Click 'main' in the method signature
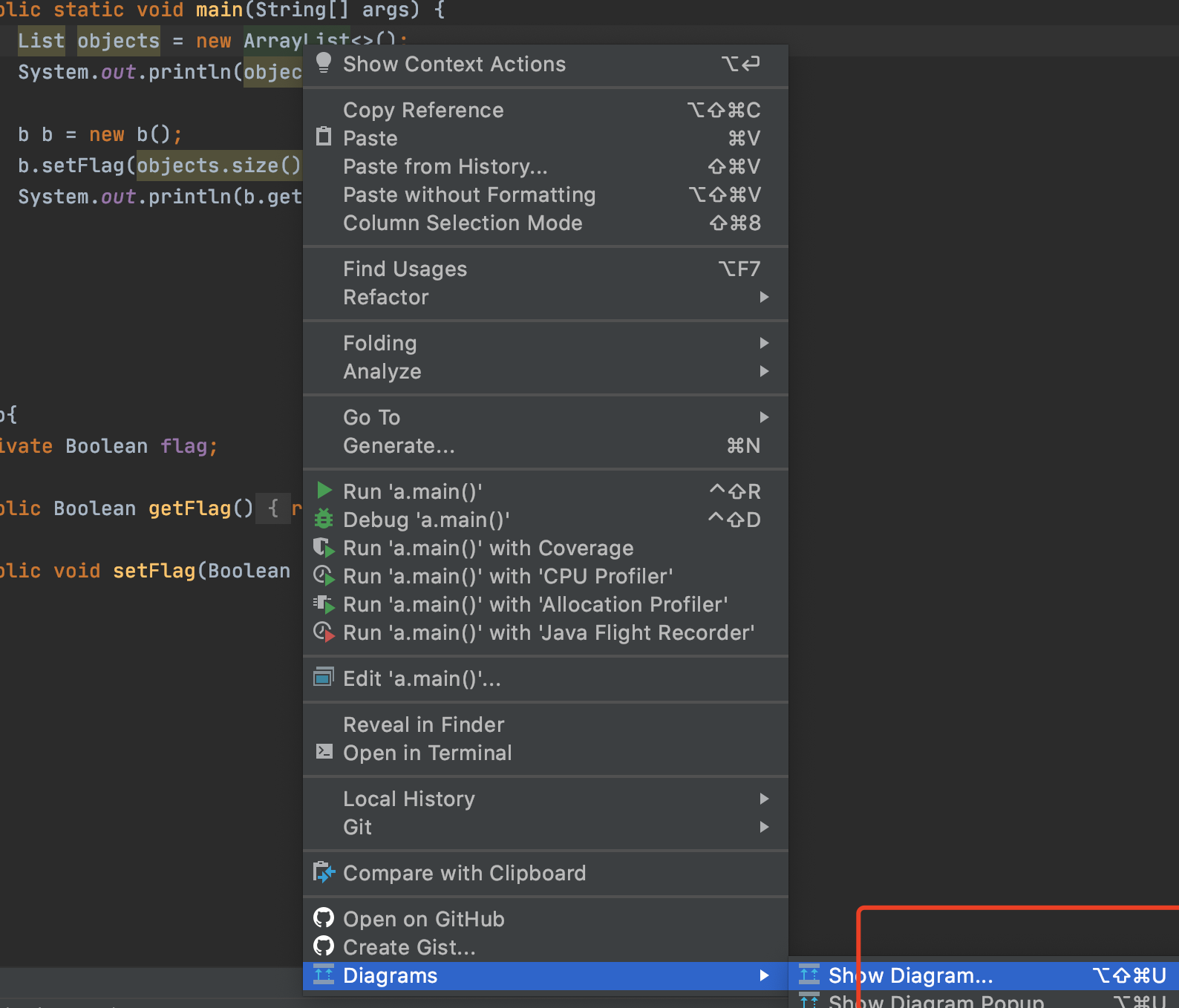Image resolution: width=1179 pixels, height=1008 pixels. coord(219,10)
